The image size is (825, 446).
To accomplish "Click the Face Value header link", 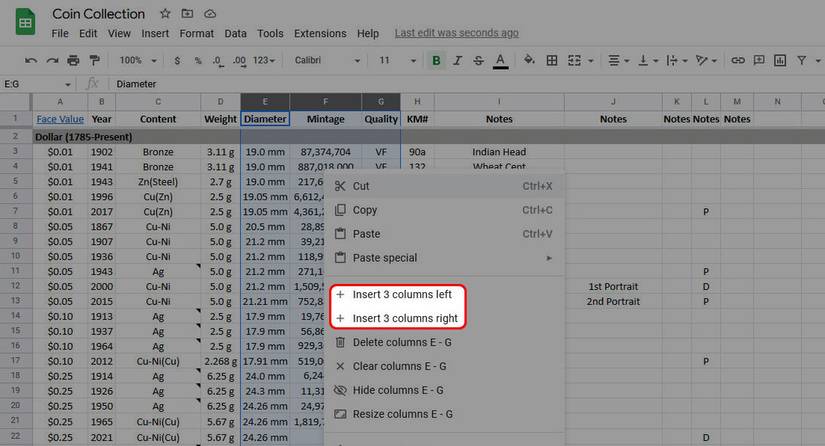I will [60, 119].
